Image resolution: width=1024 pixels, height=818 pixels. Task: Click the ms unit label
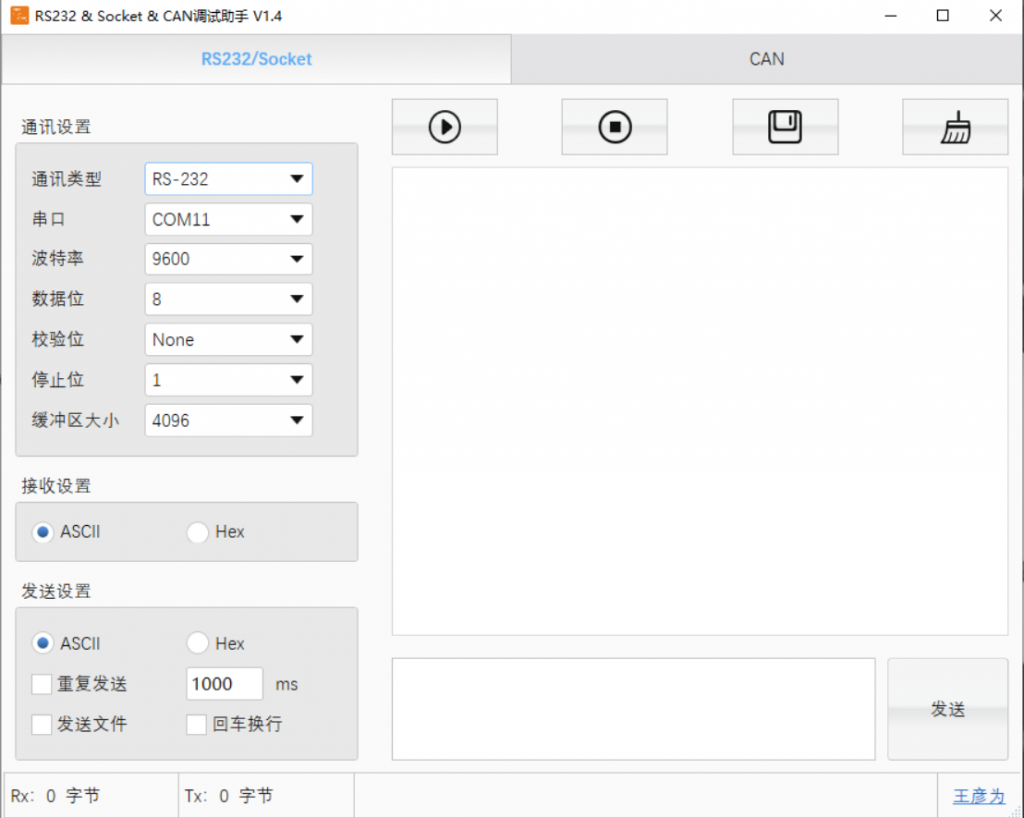[x=287, y=684]
